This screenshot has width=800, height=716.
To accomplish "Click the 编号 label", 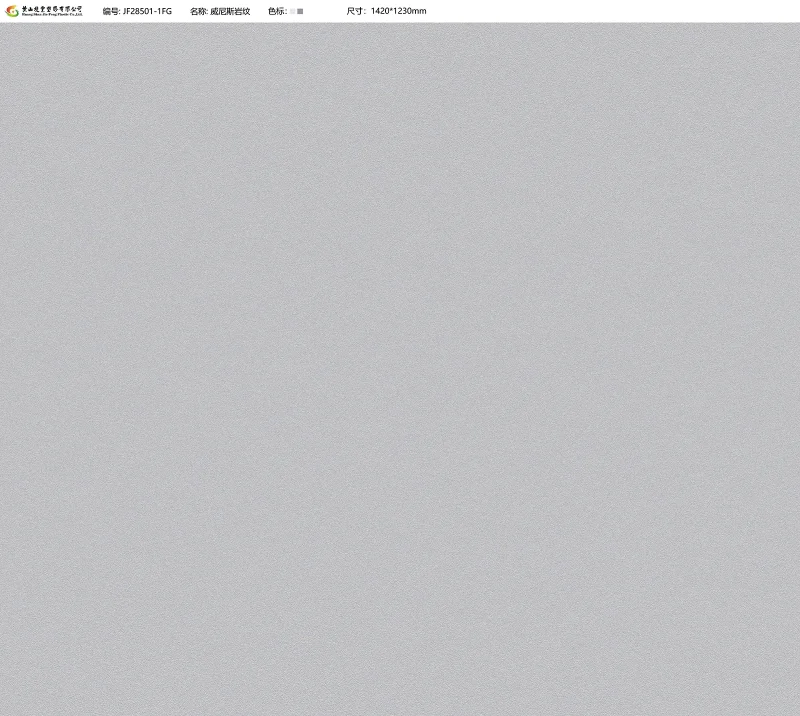I will click(111, 11).
